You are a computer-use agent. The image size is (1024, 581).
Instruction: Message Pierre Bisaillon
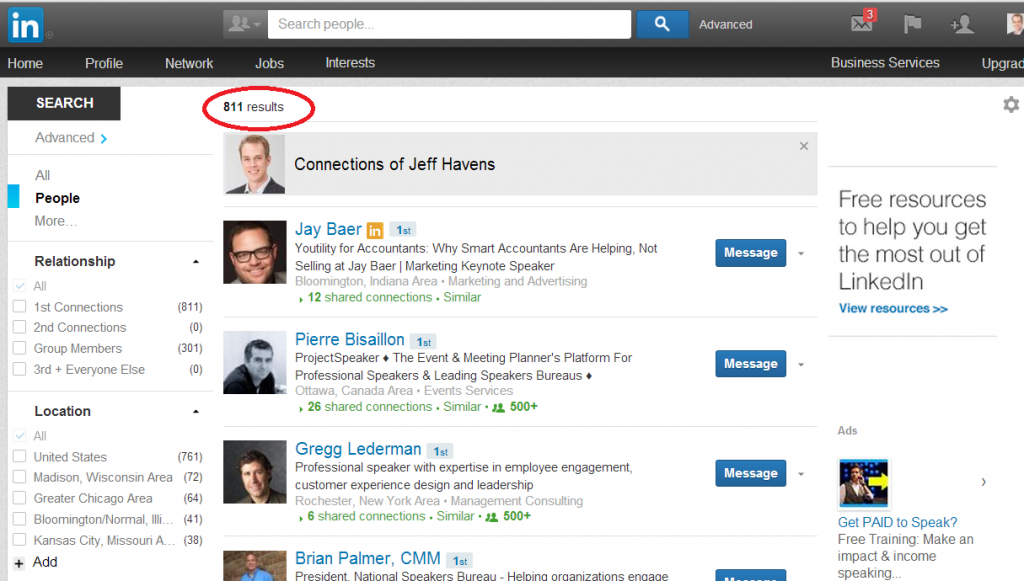point(750,364)
